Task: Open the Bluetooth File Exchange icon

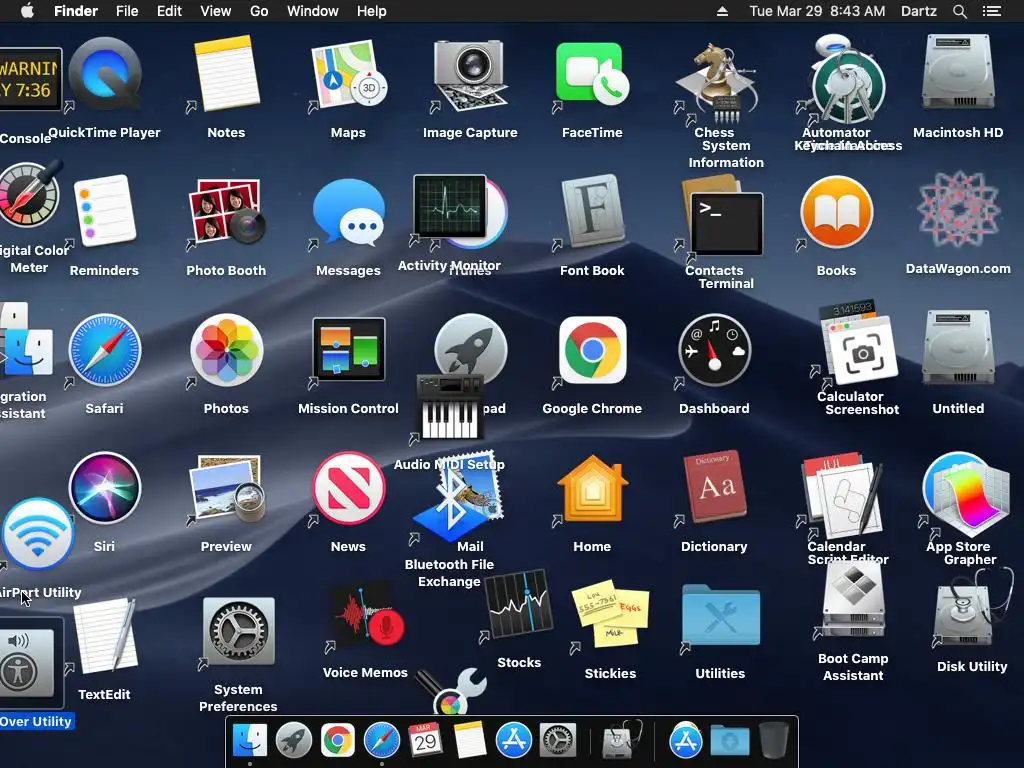Action: click(451, 500)
